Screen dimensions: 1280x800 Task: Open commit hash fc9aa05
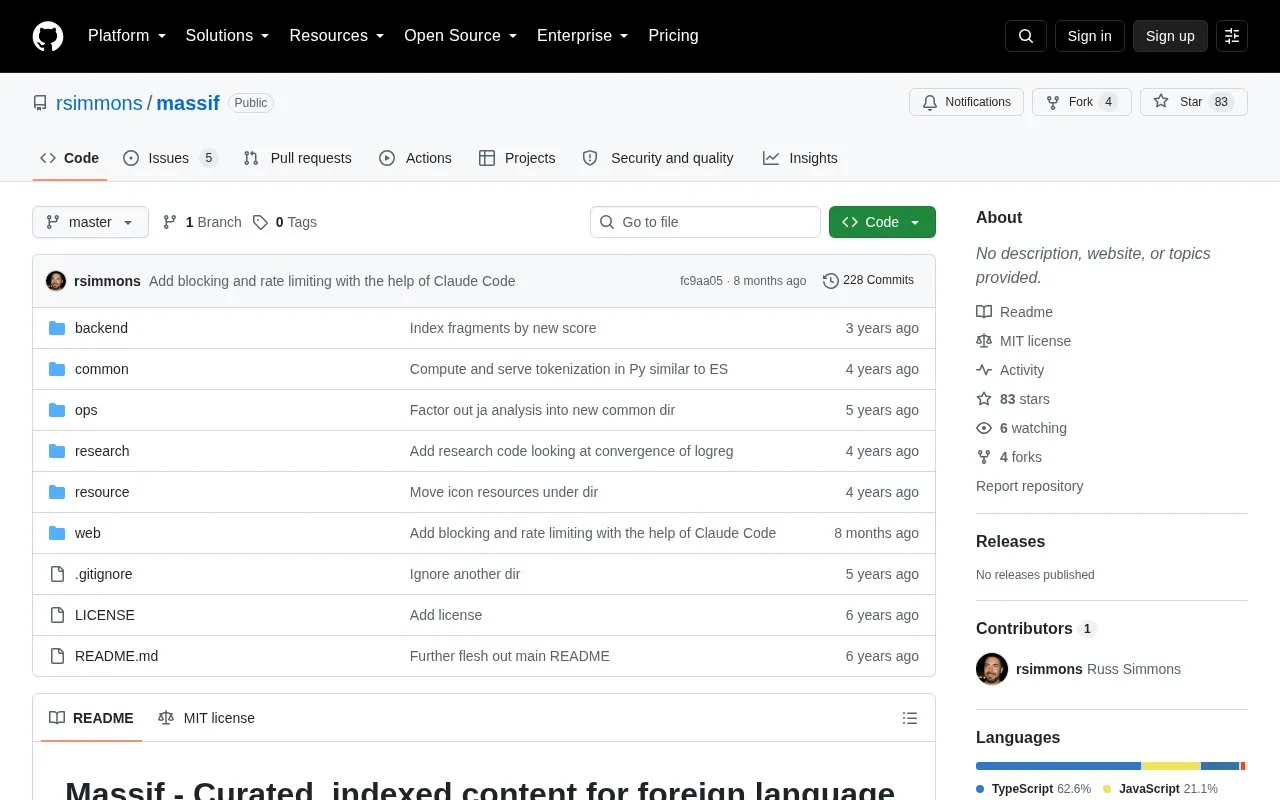click(701, 281)
